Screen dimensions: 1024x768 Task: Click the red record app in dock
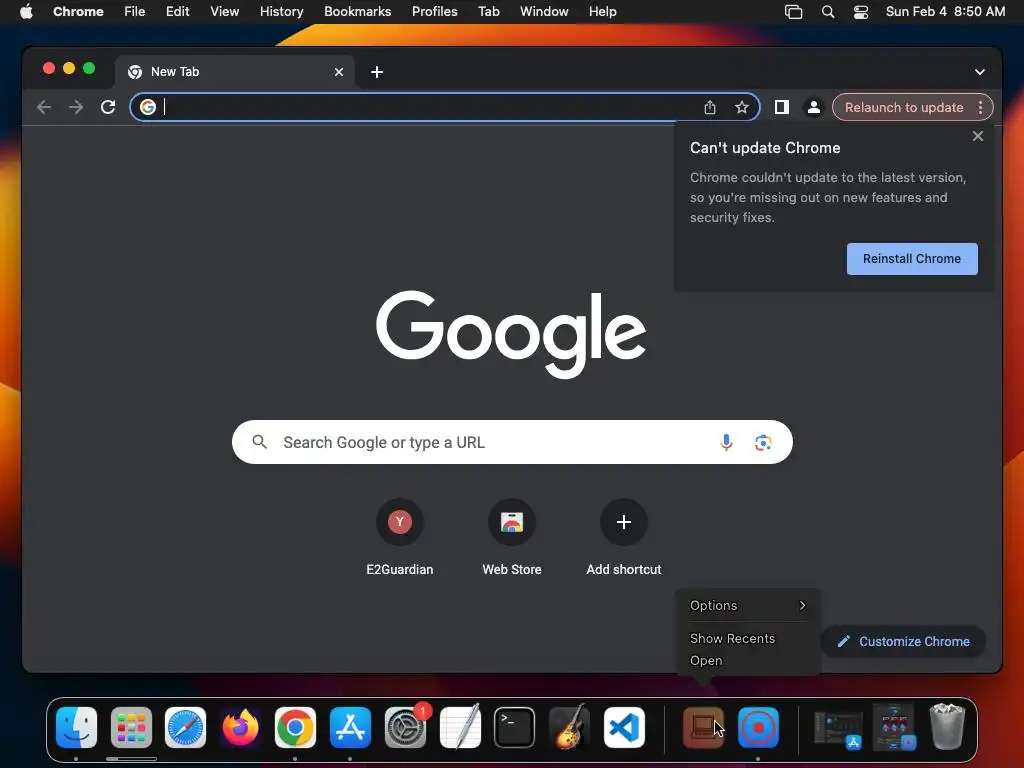point(758,727)
